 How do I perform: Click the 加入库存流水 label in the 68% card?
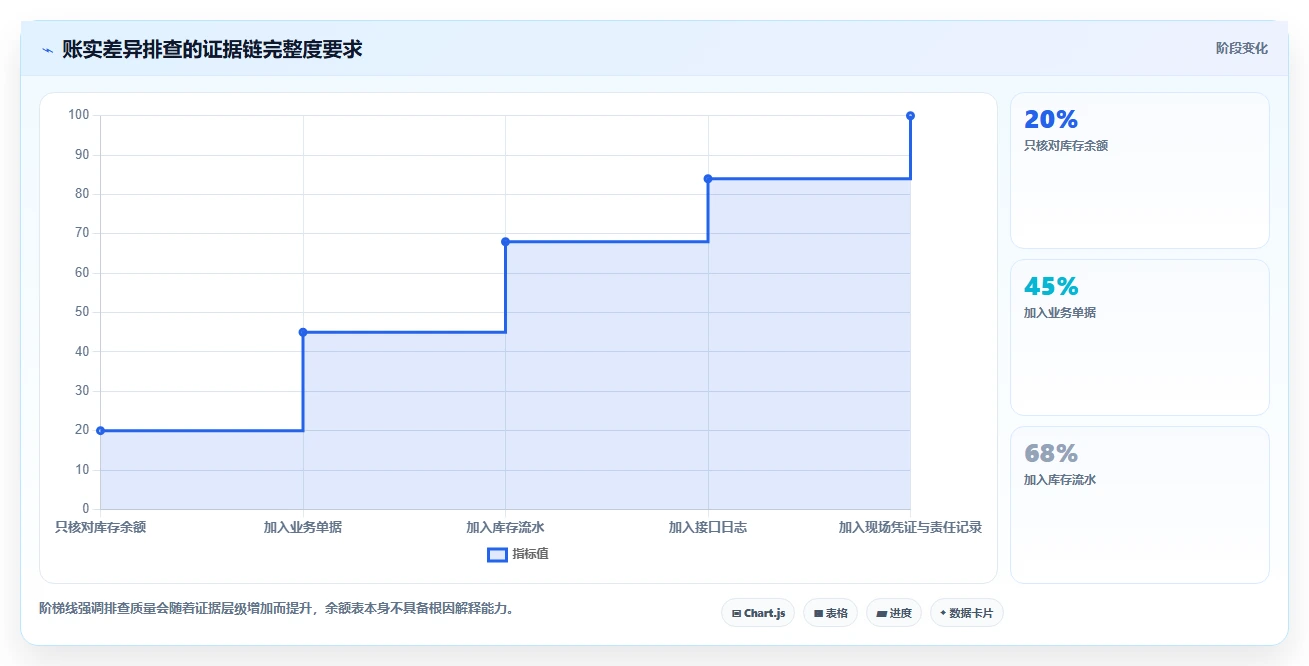pos(1060,480)
